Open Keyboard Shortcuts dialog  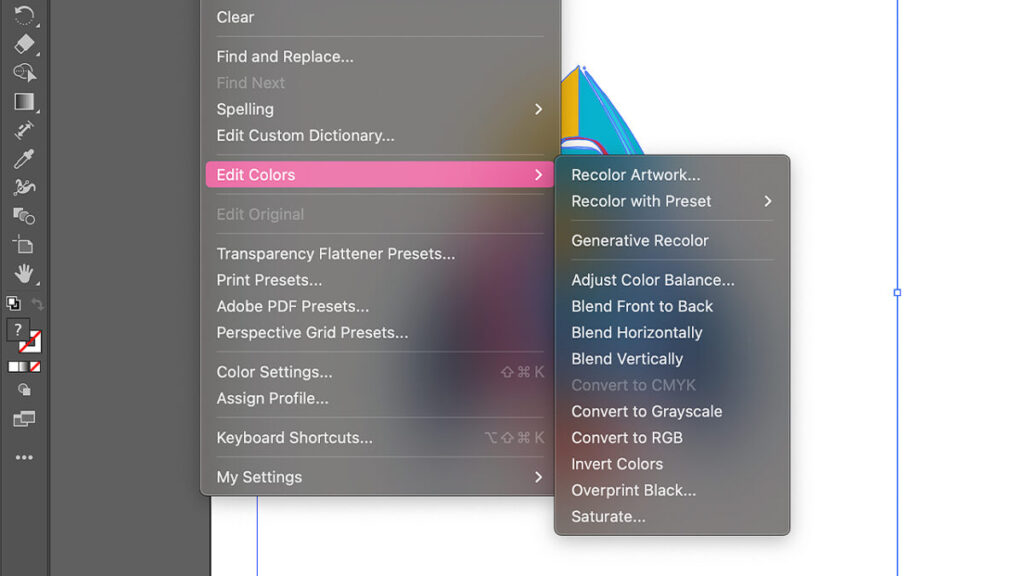pyautogui.click(x=294, y=438)
